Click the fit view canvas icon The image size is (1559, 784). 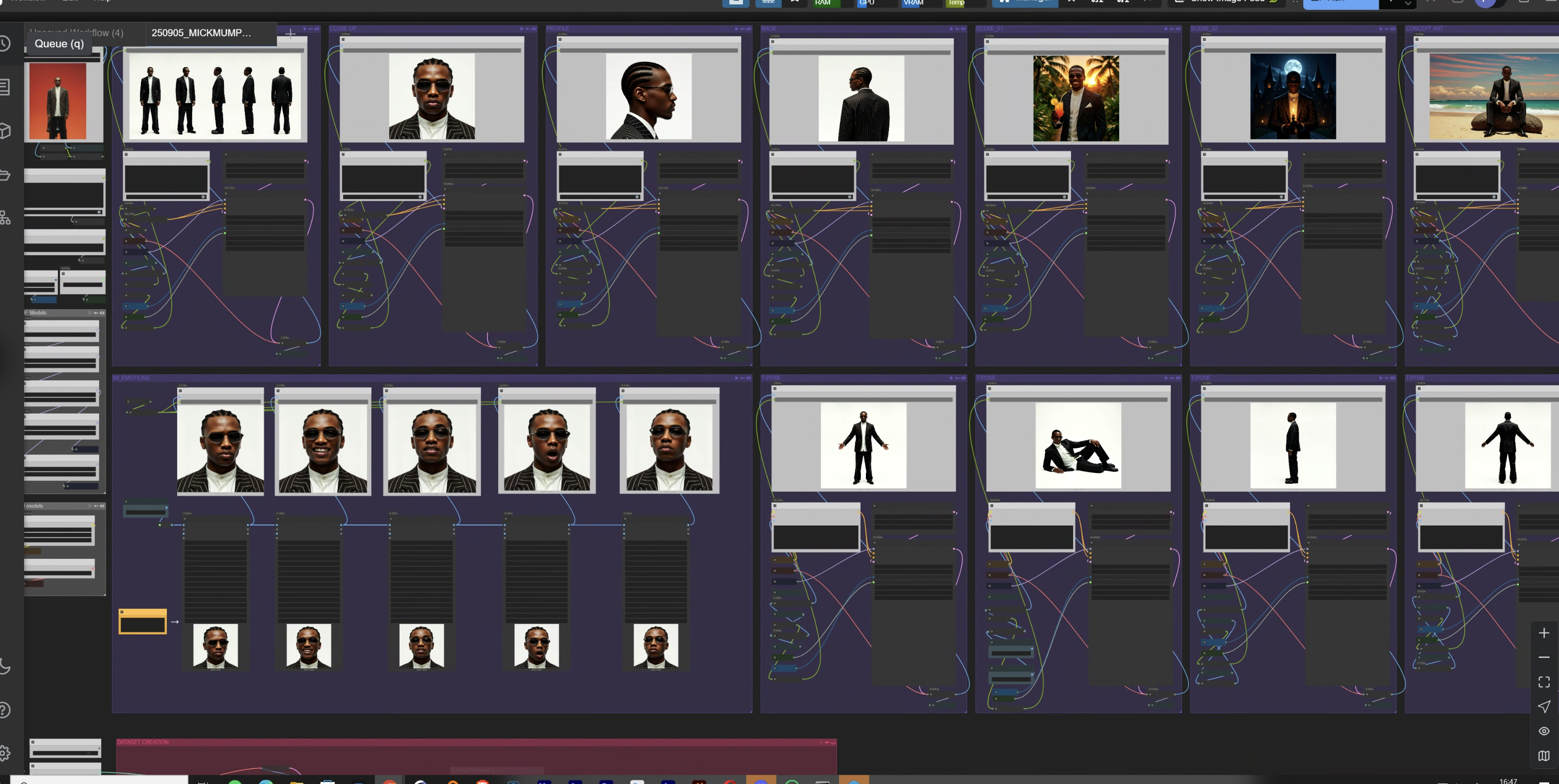pos(1544,682)
